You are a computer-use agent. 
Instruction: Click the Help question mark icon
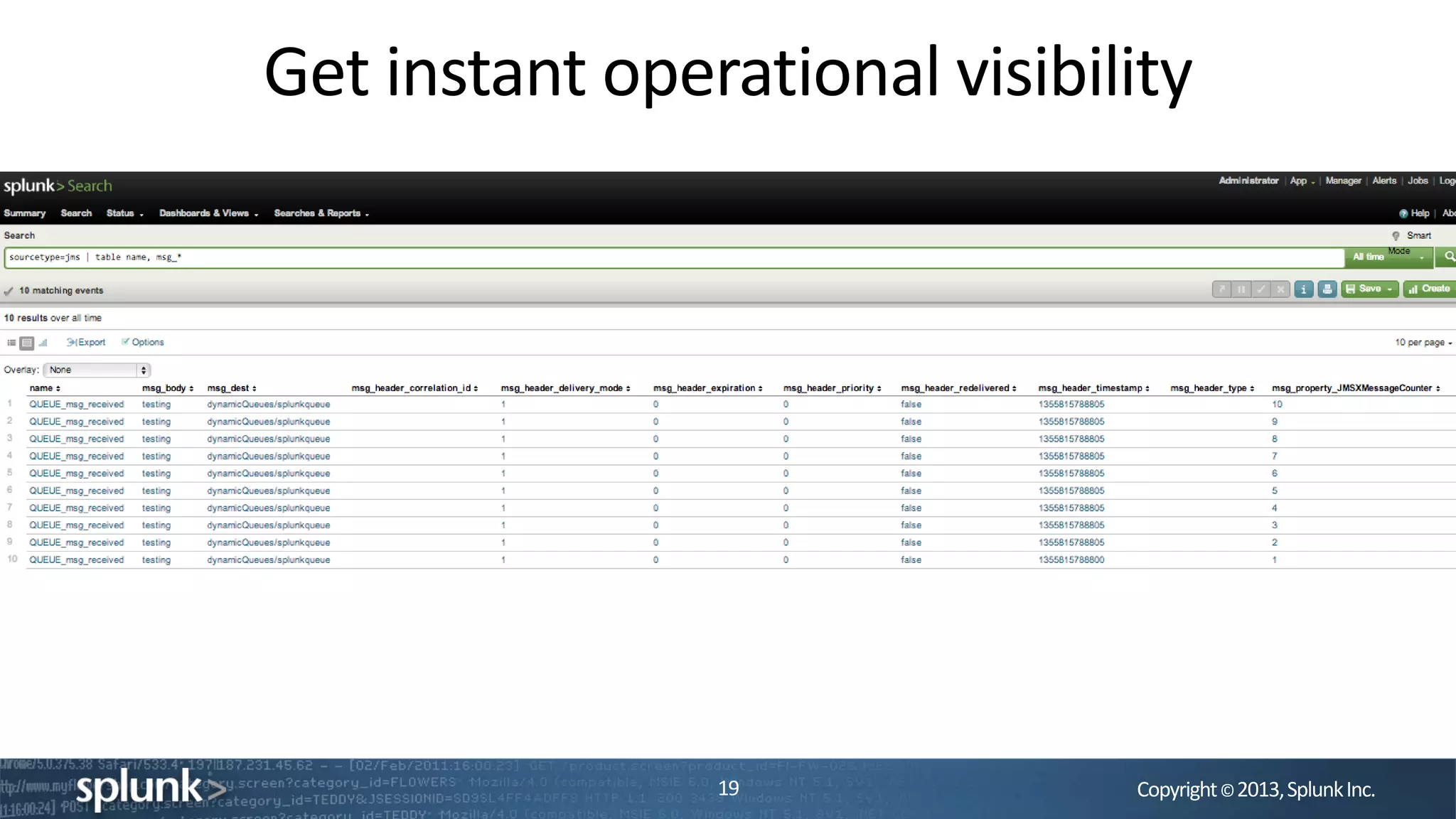(1403, 214)
